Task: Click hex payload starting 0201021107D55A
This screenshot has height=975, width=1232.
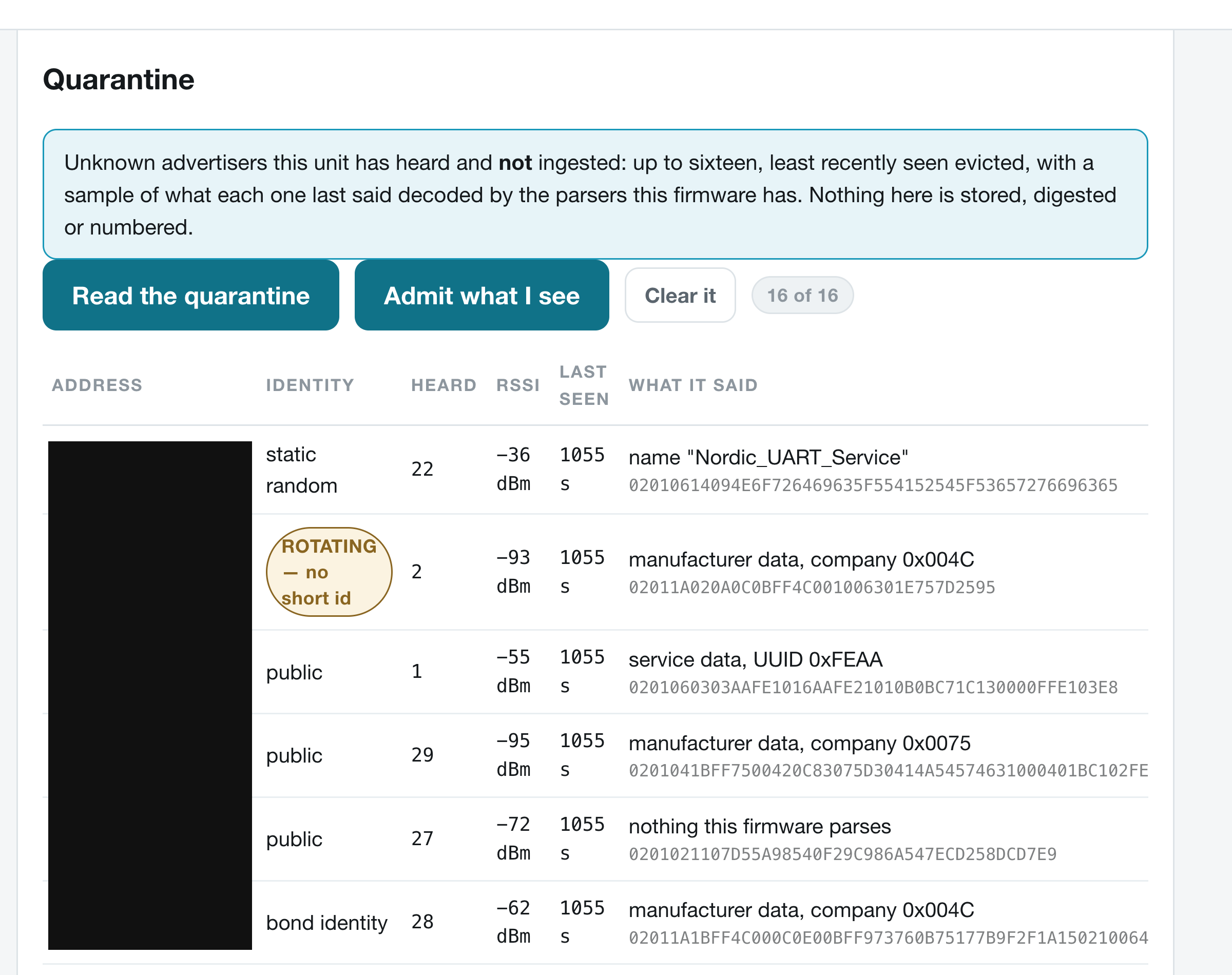Action: [x=843, y=854]
